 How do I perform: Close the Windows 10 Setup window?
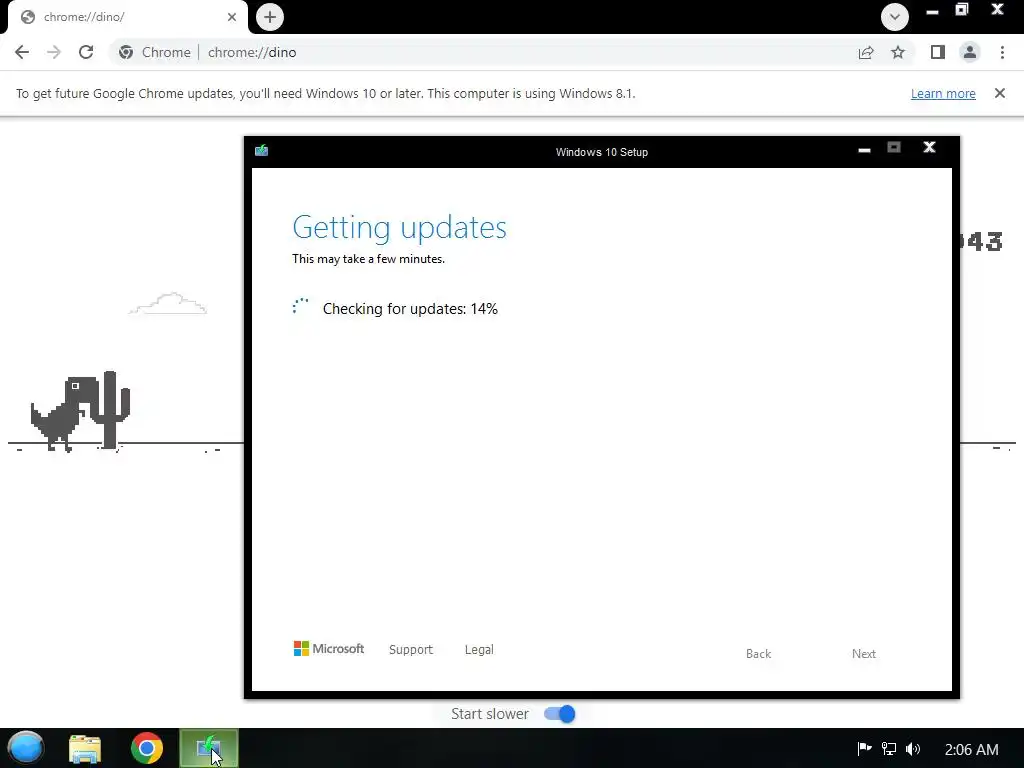point(929,148)
